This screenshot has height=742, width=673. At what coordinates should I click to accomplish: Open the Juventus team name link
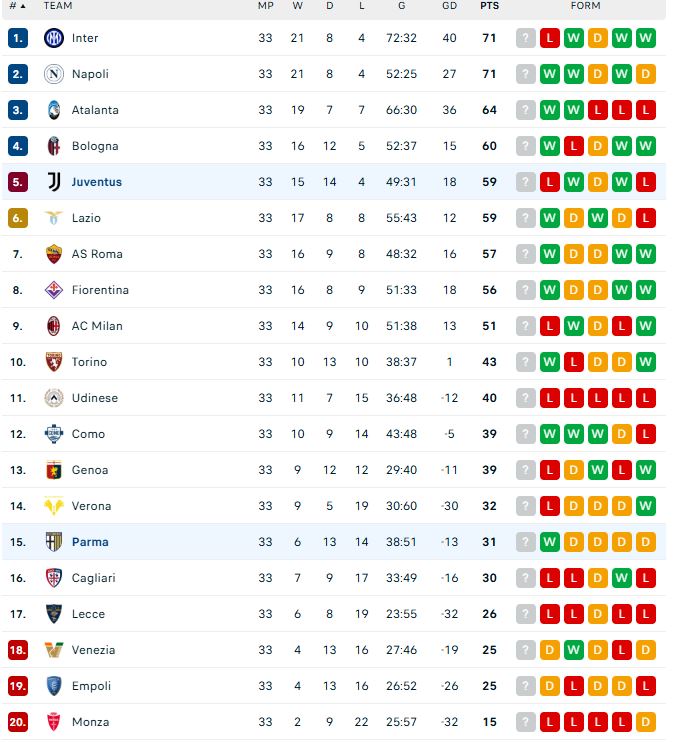tap(97, 182)
